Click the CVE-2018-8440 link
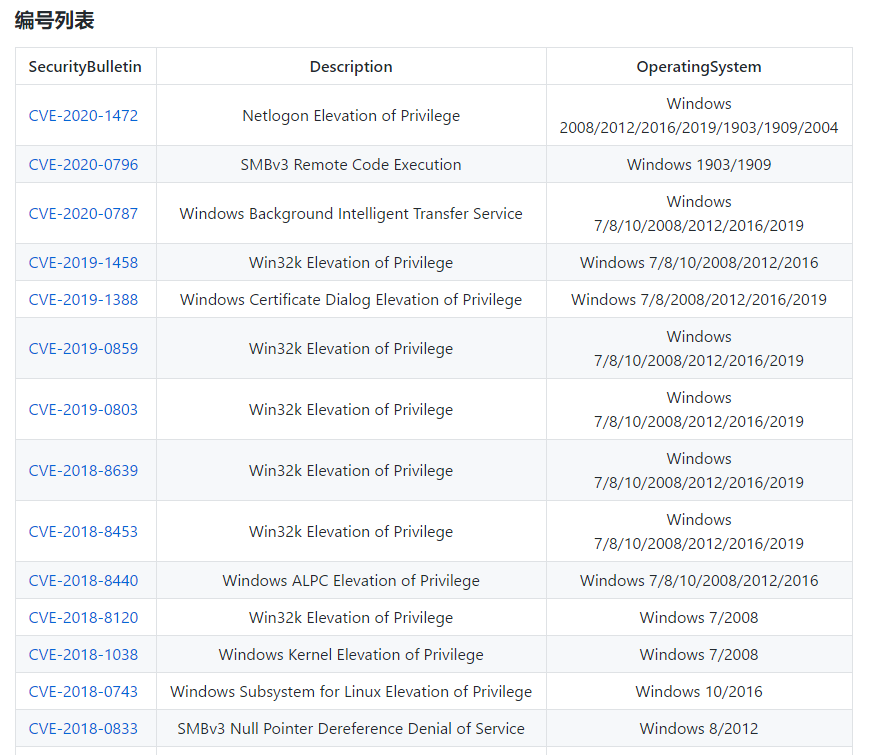876x755 pixels. tap(83, 581)
